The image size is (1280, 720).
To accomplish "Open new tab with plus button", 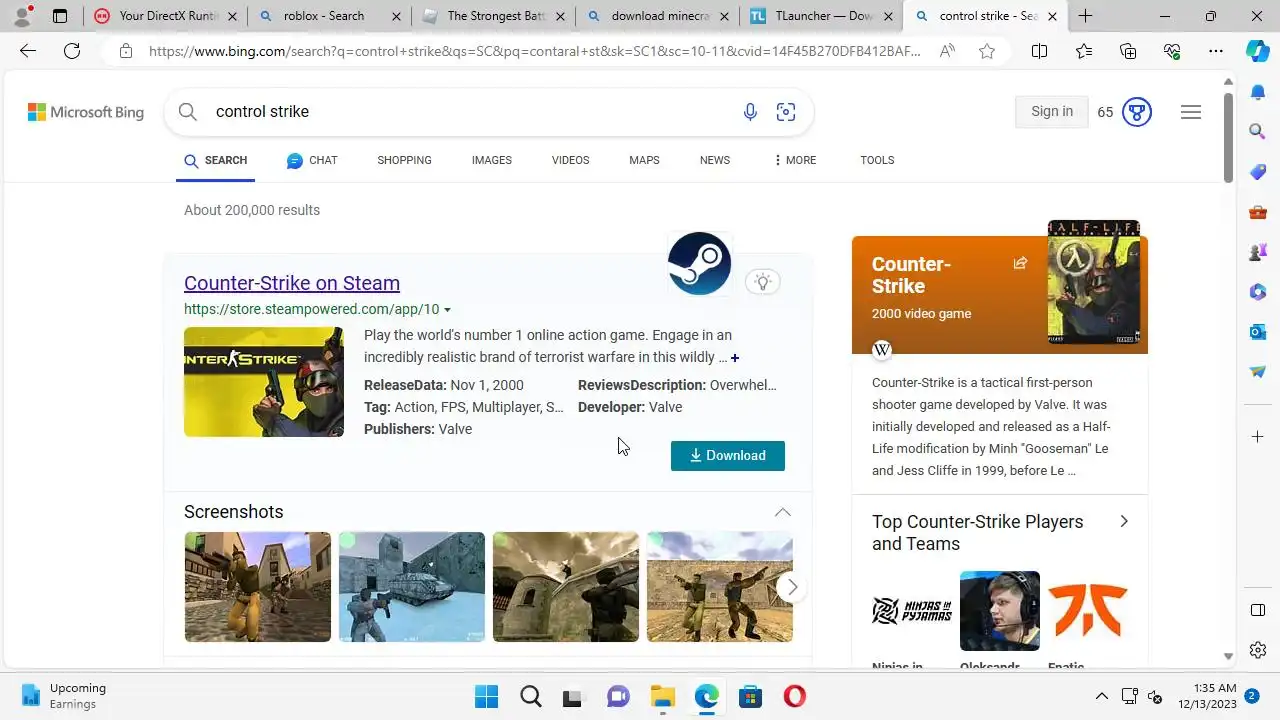I will tap(1085, 16).
